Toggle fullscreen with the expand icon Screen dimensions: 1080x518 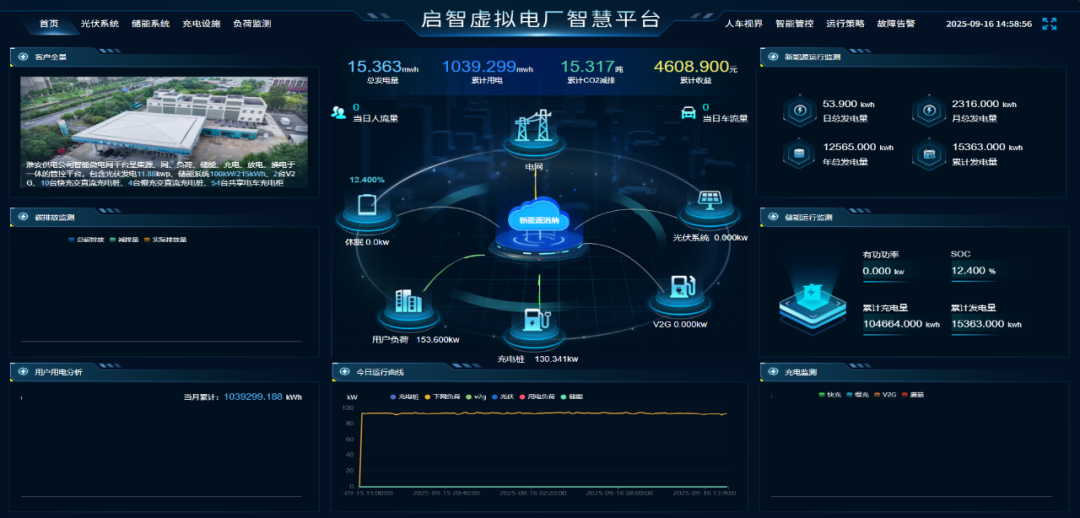click(x=1049, y=24)
